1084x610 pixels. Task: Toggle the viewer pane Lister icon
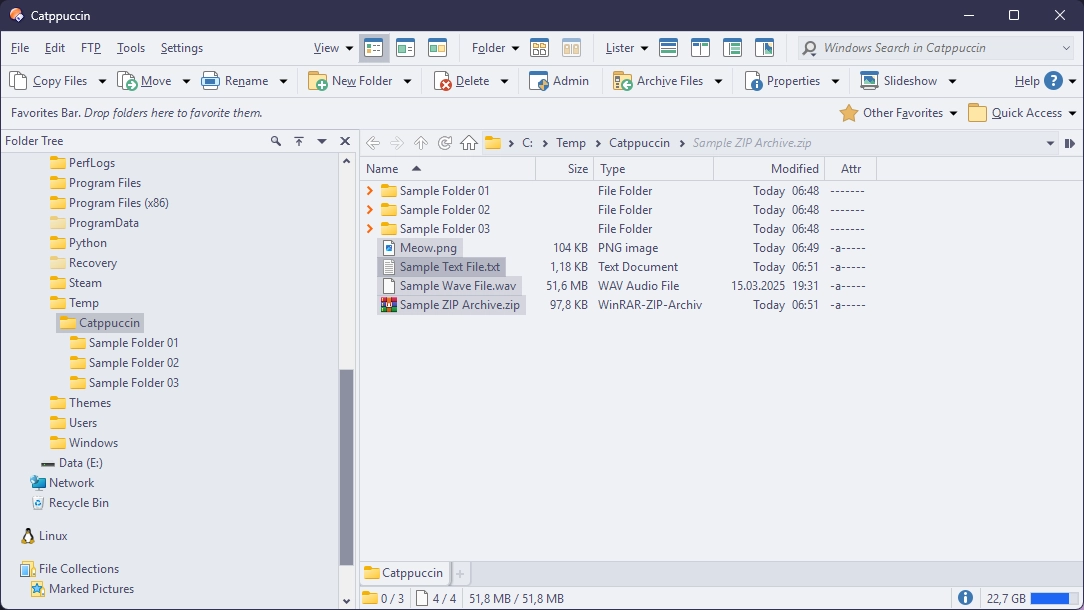coord(764,48)
